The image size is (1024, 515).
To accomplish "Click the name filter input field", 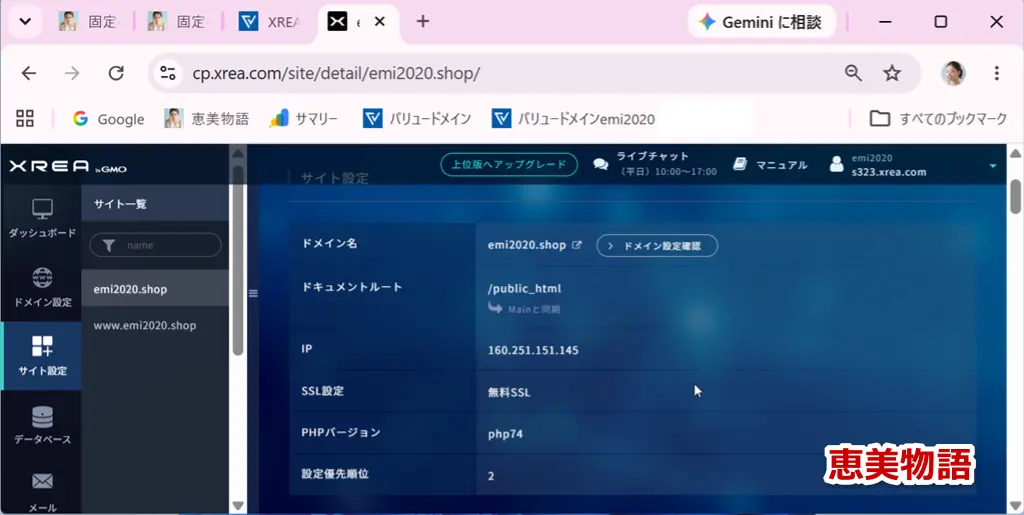I will pos(155,245).
